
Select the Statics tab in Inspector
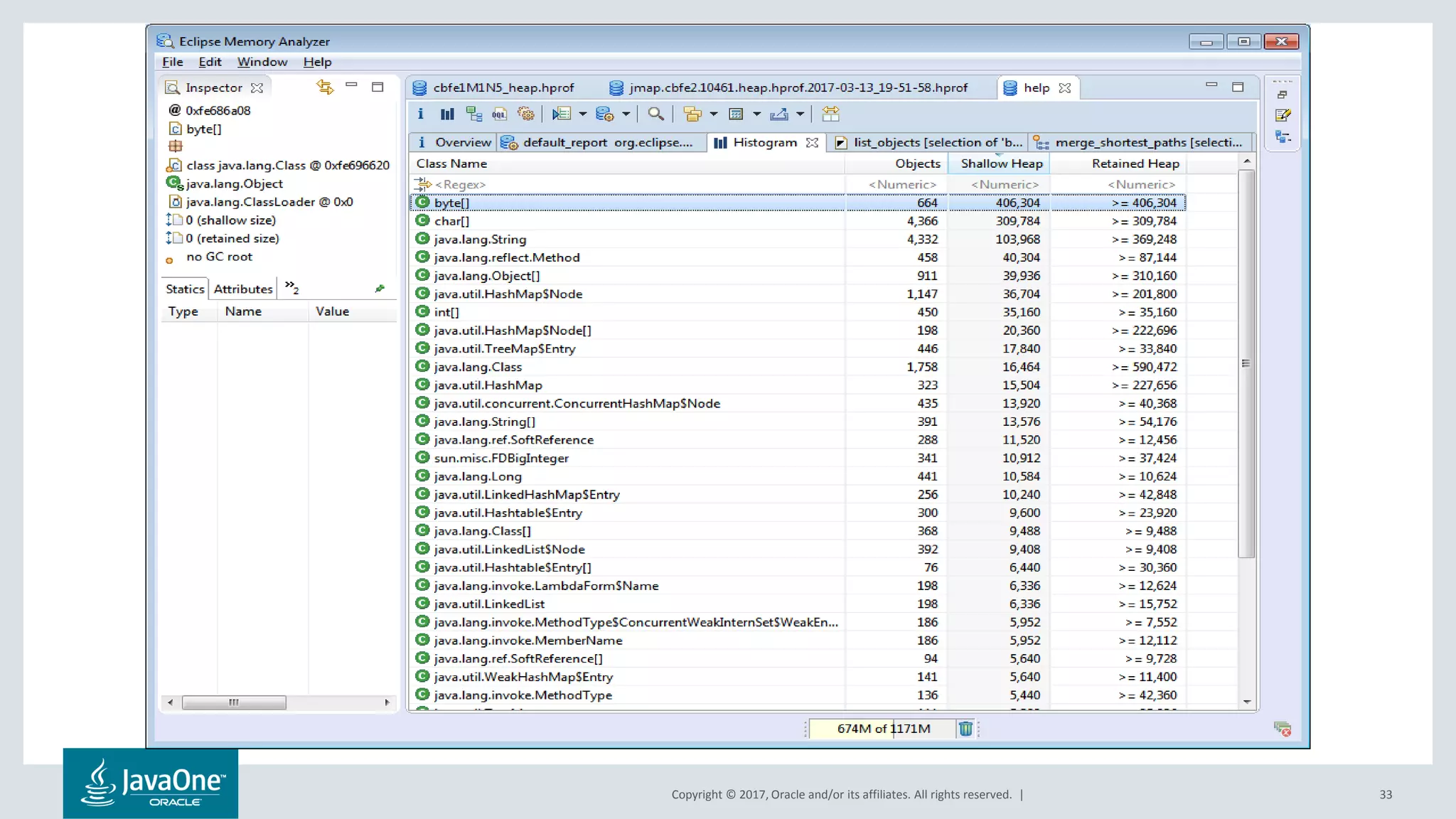185,289
